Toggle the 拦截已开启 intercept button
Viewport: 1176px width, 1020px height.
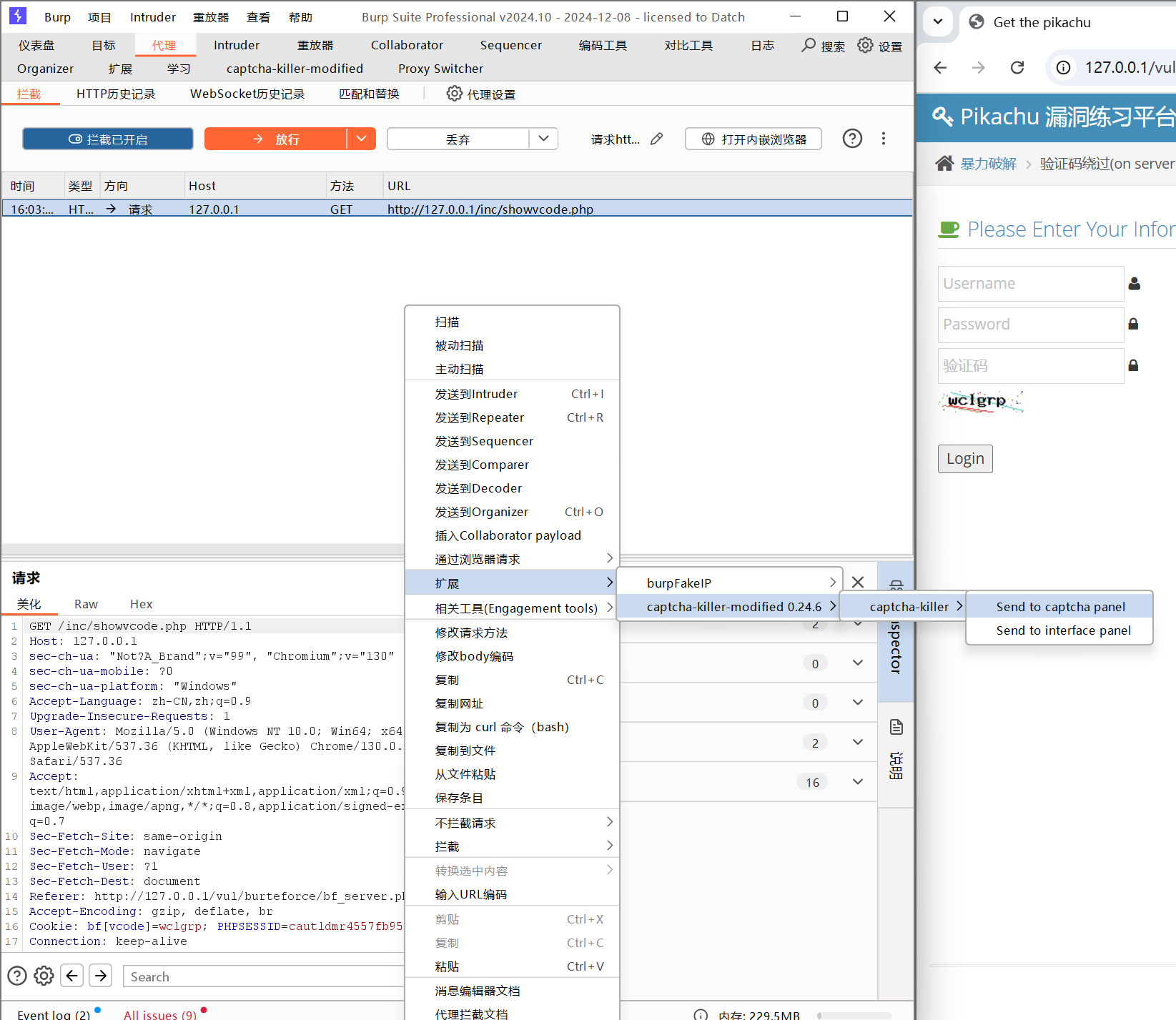pos(108,139)
